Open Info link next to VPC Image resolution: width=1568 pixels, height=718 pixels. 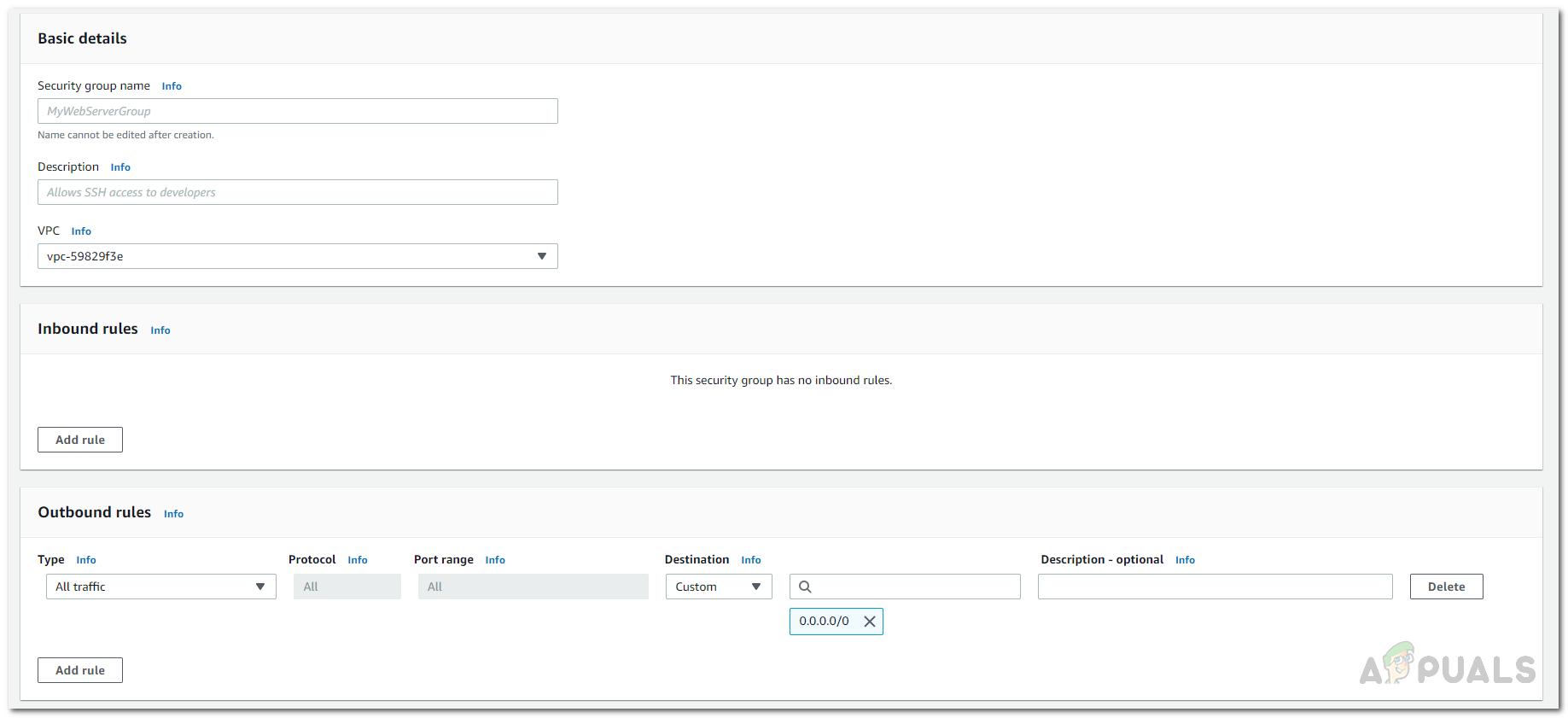[81, 231]
